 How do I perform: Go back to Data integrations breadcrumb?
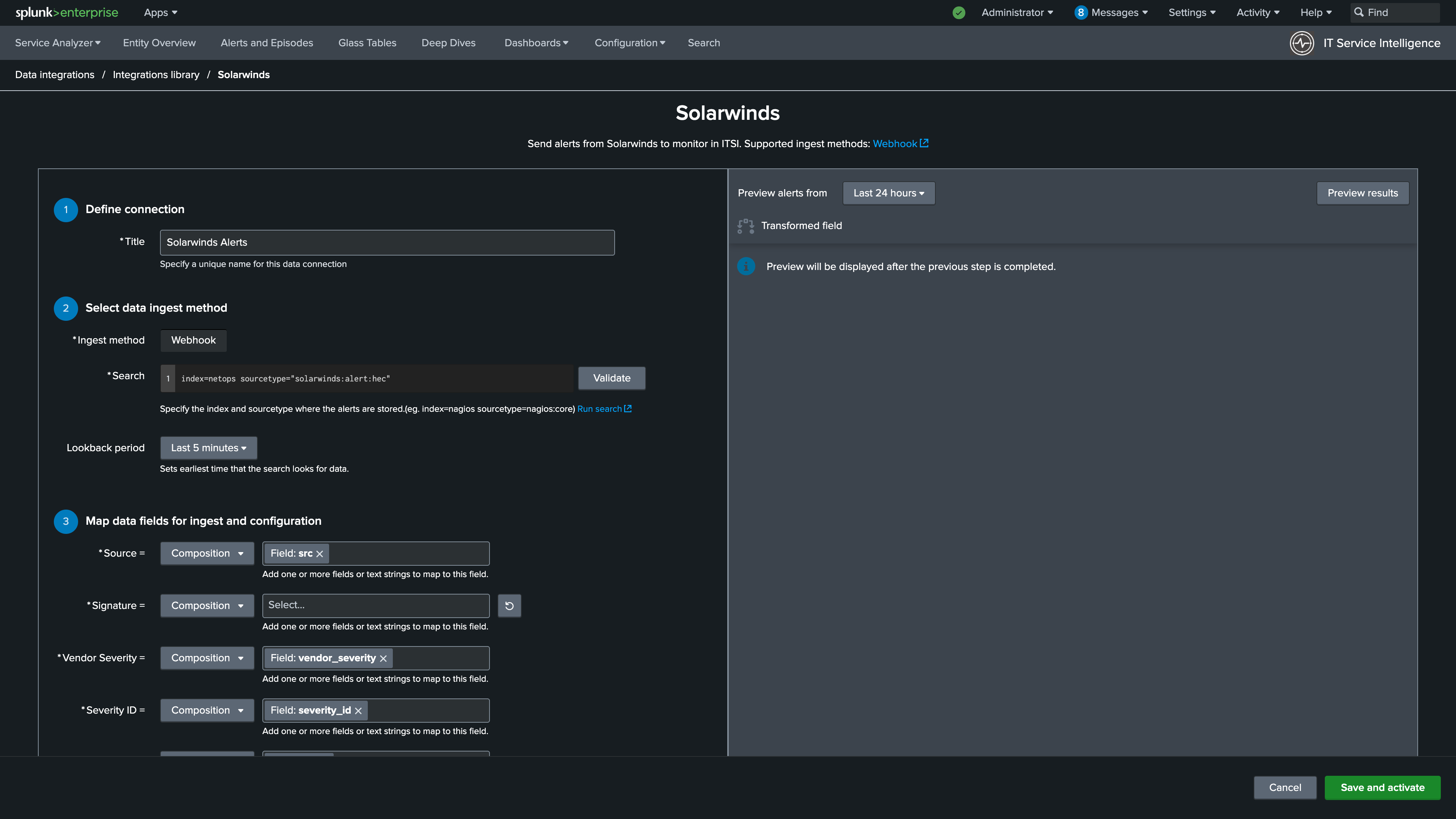tap(55, 75)
